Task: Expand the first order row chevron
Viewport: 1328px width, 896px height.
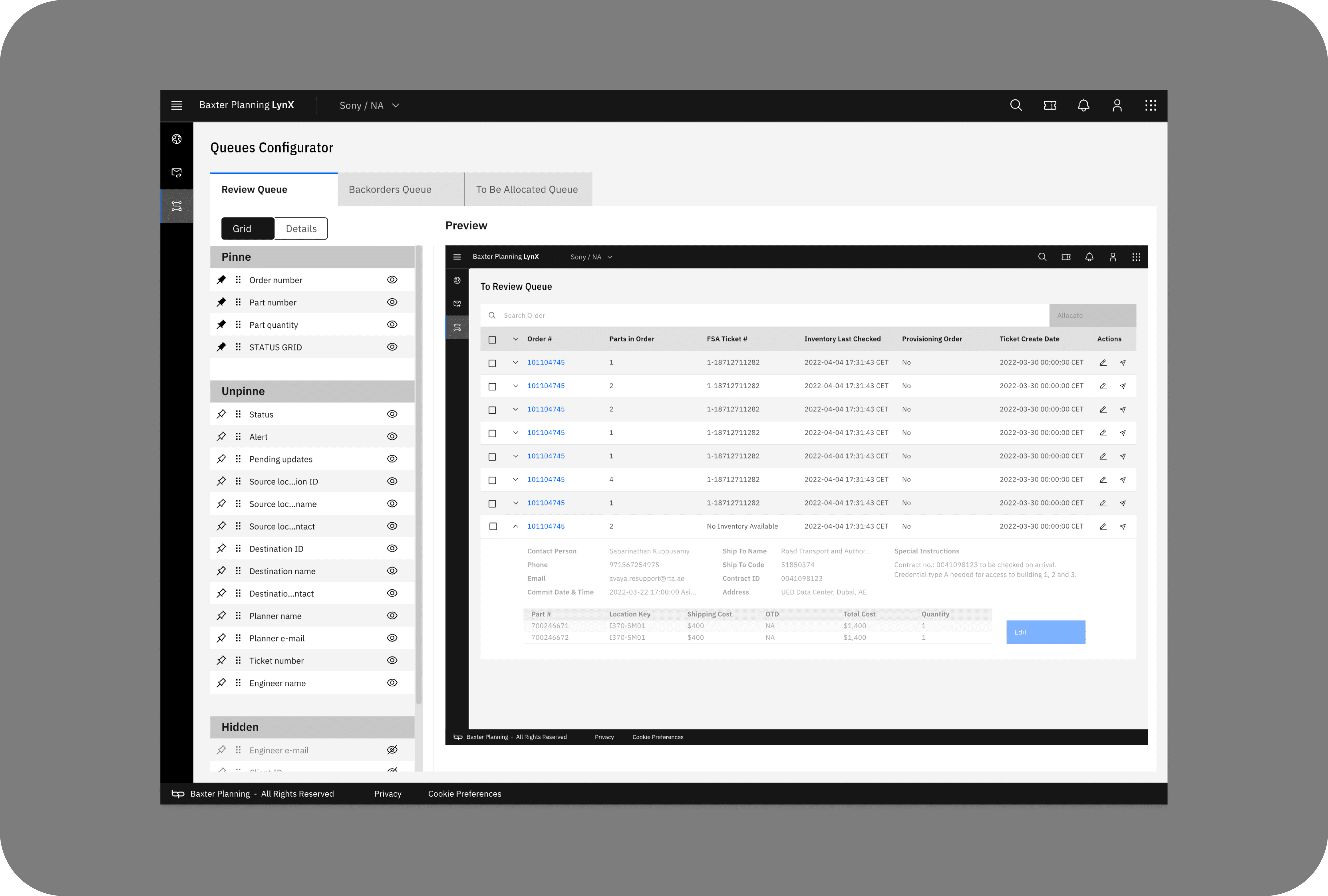Action: 516,362
